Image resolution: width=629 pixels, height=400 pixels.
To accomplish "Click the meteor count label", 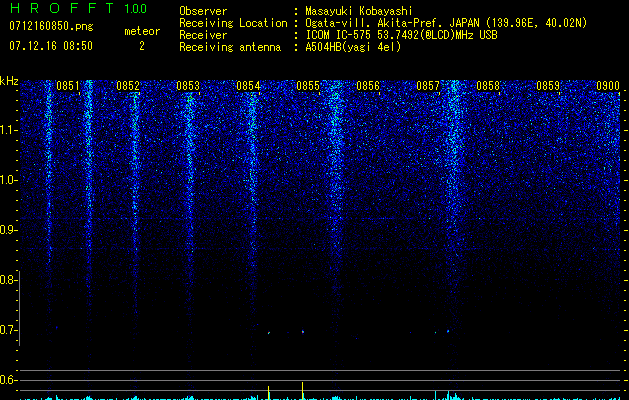I will click(x=142, y=31).
